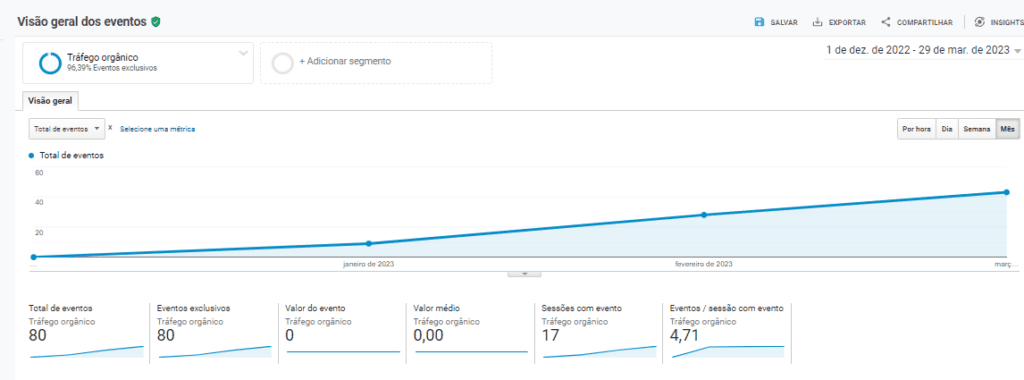Open the Visão geral tab

coord(50,101)
